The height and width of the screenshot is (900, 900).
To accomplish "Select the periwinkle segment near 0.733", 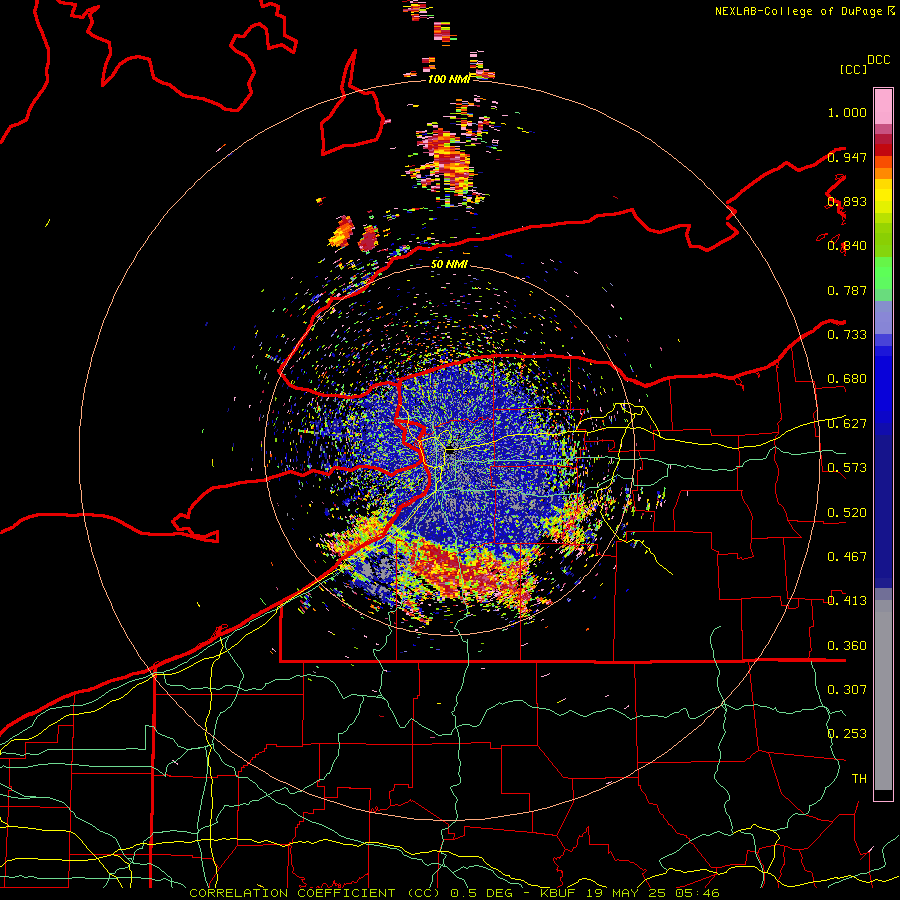I will click(883, 317).
